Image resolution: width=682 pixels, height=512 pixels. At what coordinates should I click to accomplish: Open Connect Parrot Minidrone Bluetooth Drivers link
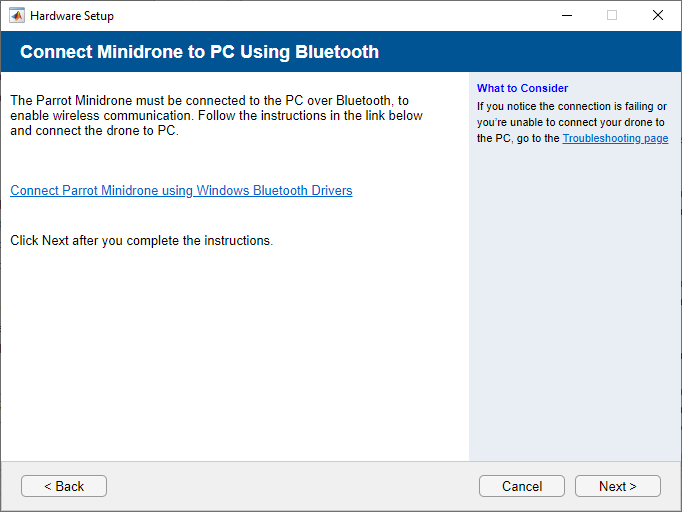(x=181, y=190)
